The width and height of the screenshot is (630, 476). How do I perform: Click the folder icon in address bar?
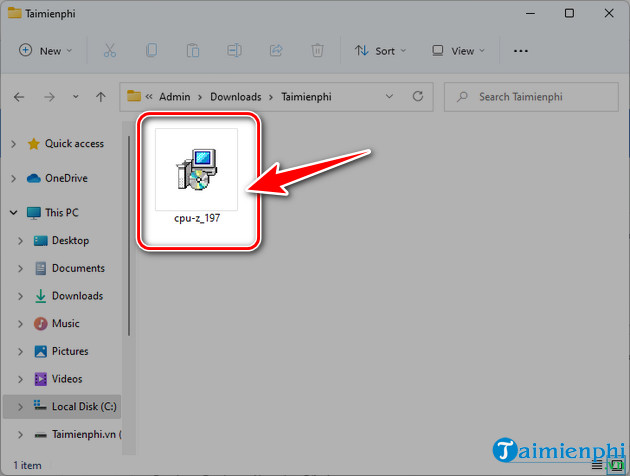click(134, 96)
